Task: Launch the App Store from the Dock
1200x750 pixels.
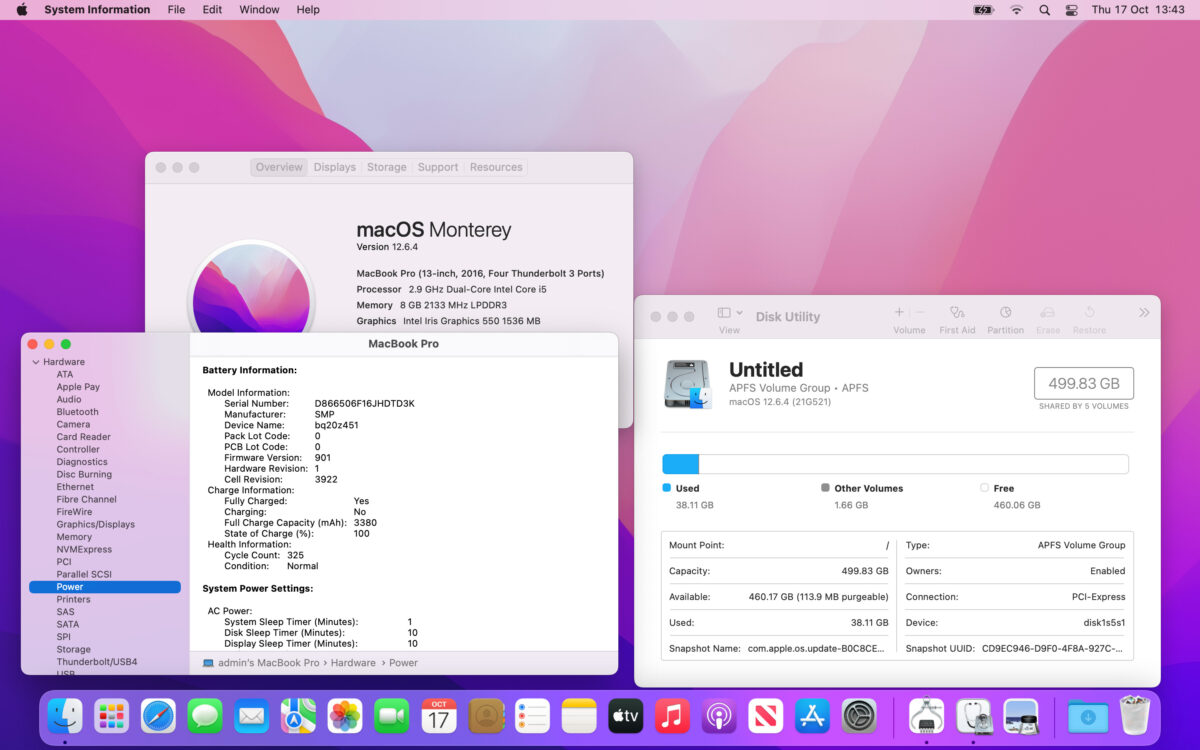Action: 812,715
